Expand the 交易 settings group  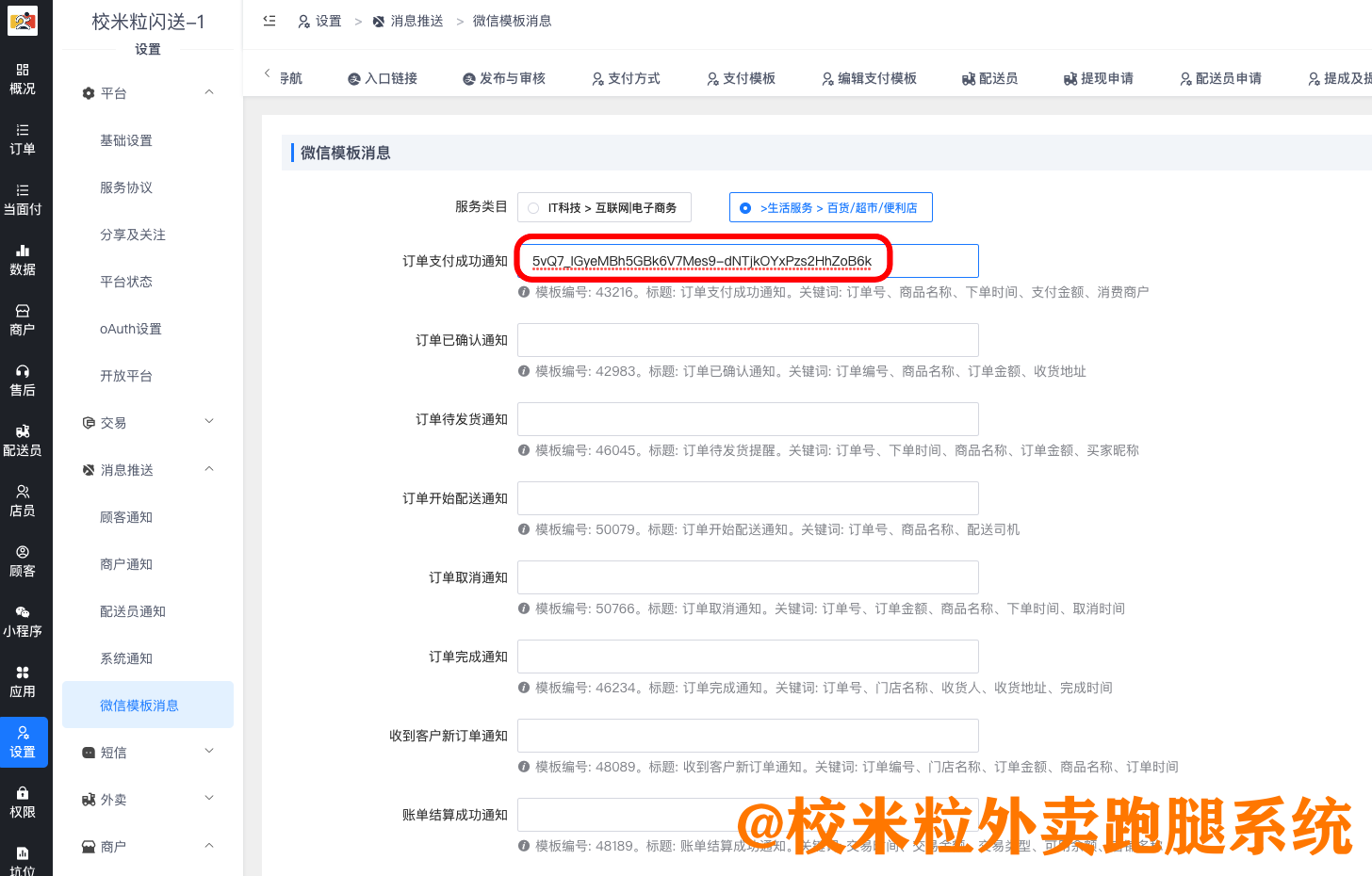tap(147, 422)
